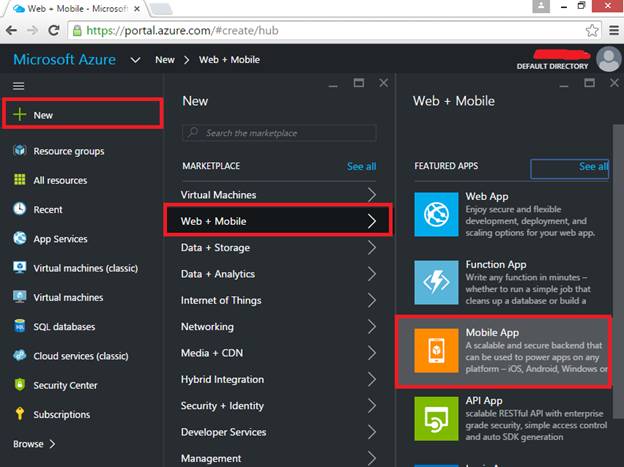Click the All resources grid icon
This screenshot has width=624, height=467.
point(20,180)
